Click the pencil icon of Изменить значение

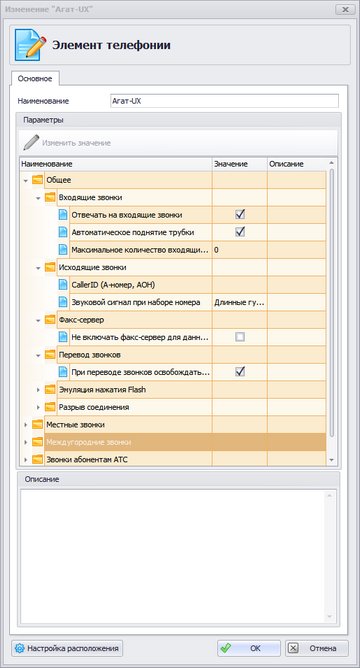pyautogui.click(x=31, y=143)
